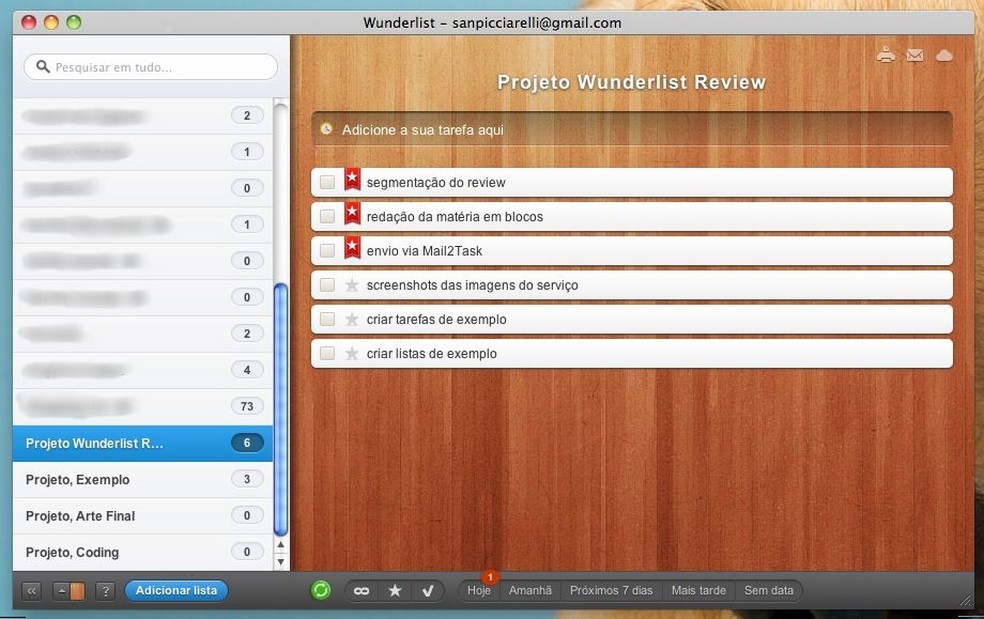The width and height of the screenshot is (984, 619).
Task: Mark 'envio via Mail2Task' as completed
Action: point(327,249)
